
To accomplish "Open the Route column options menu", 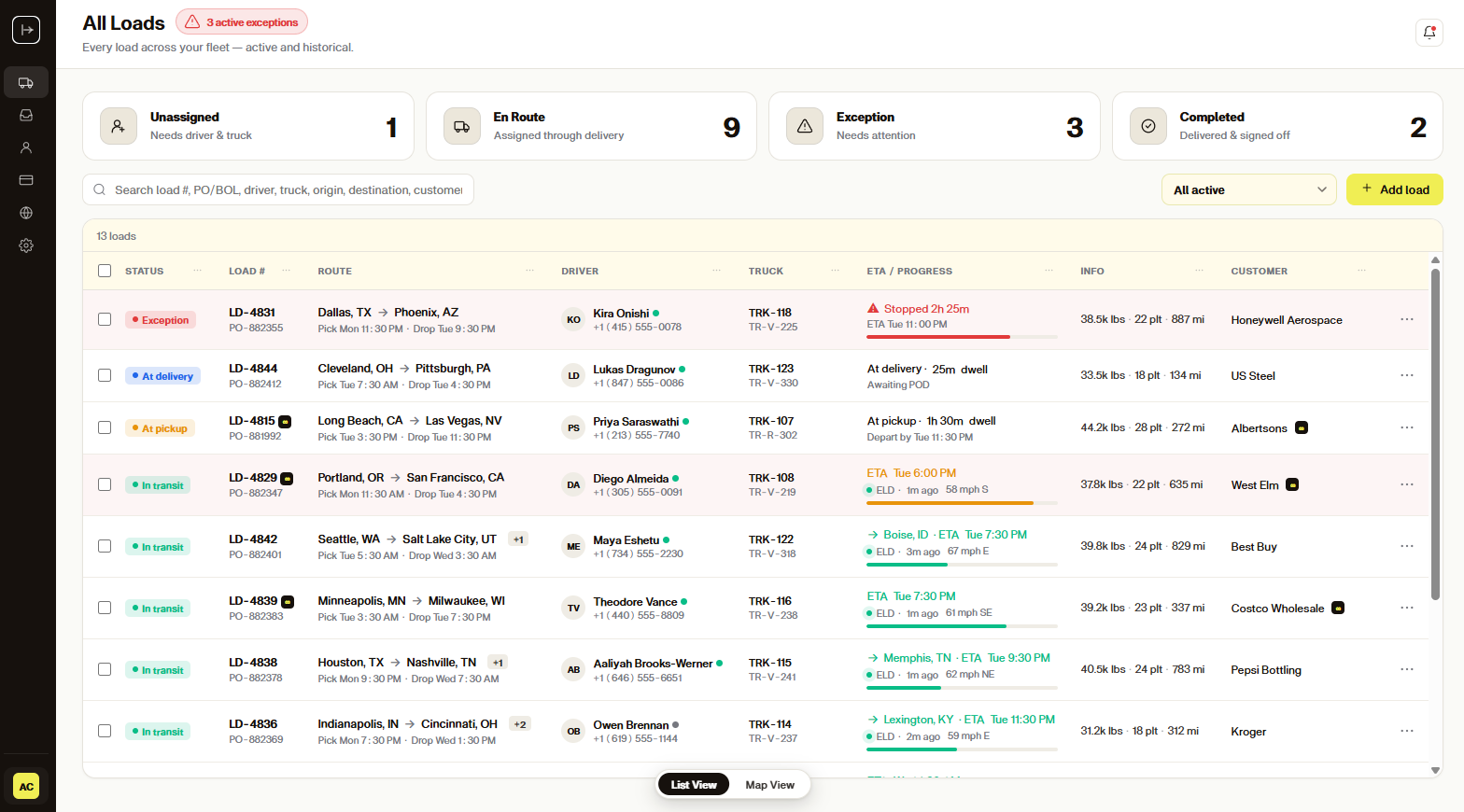I will tap(529, 271).
